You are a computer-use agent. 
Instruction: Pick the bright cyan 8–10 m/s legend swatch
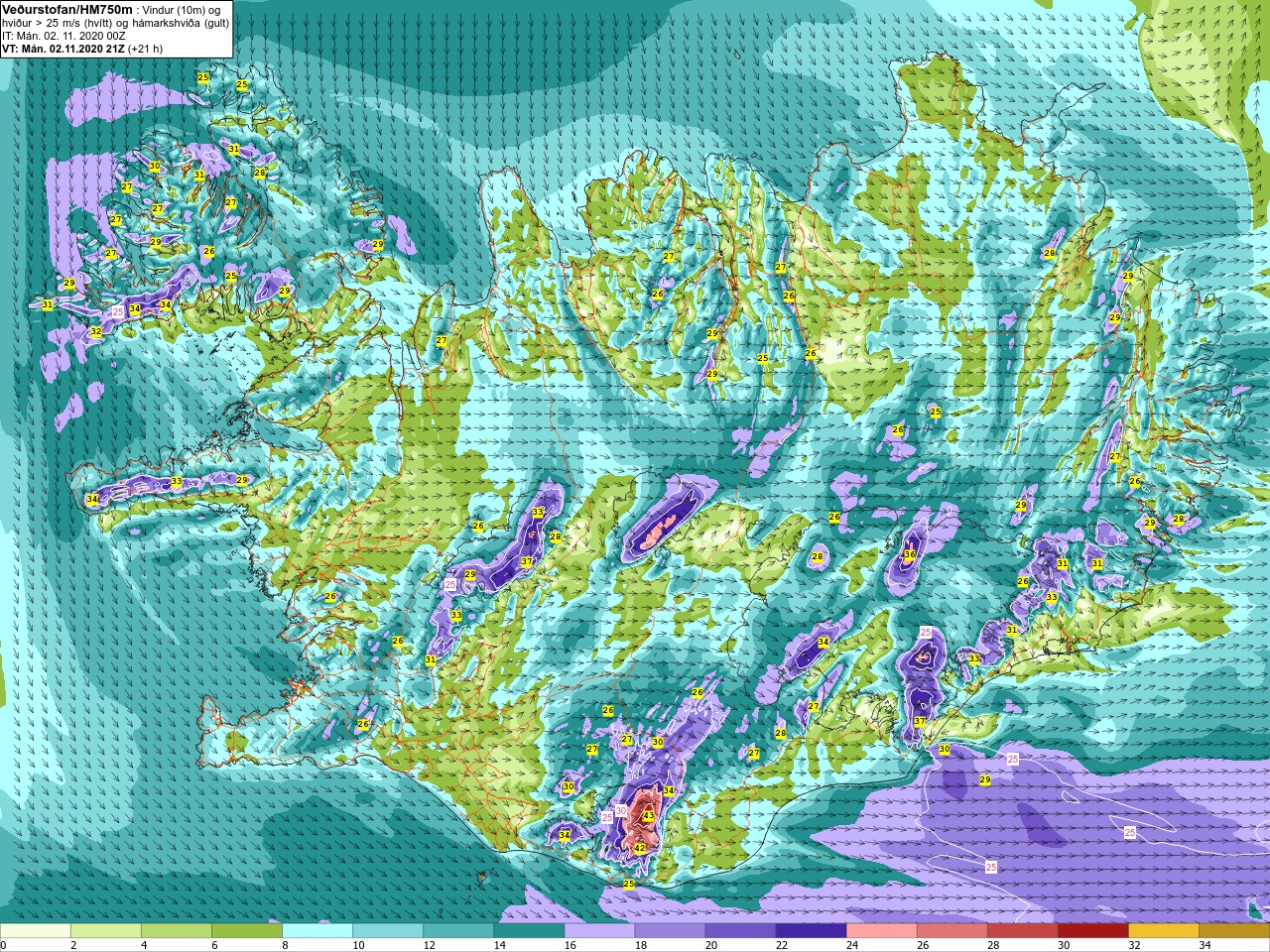pos(317,931)
